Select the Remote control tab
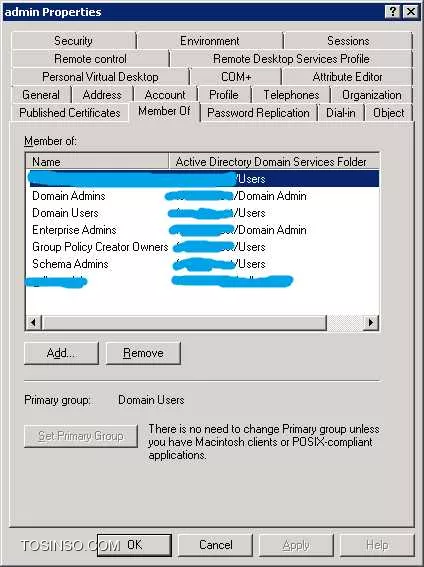This screenshot has height=567, width=424. coord(90,59)
